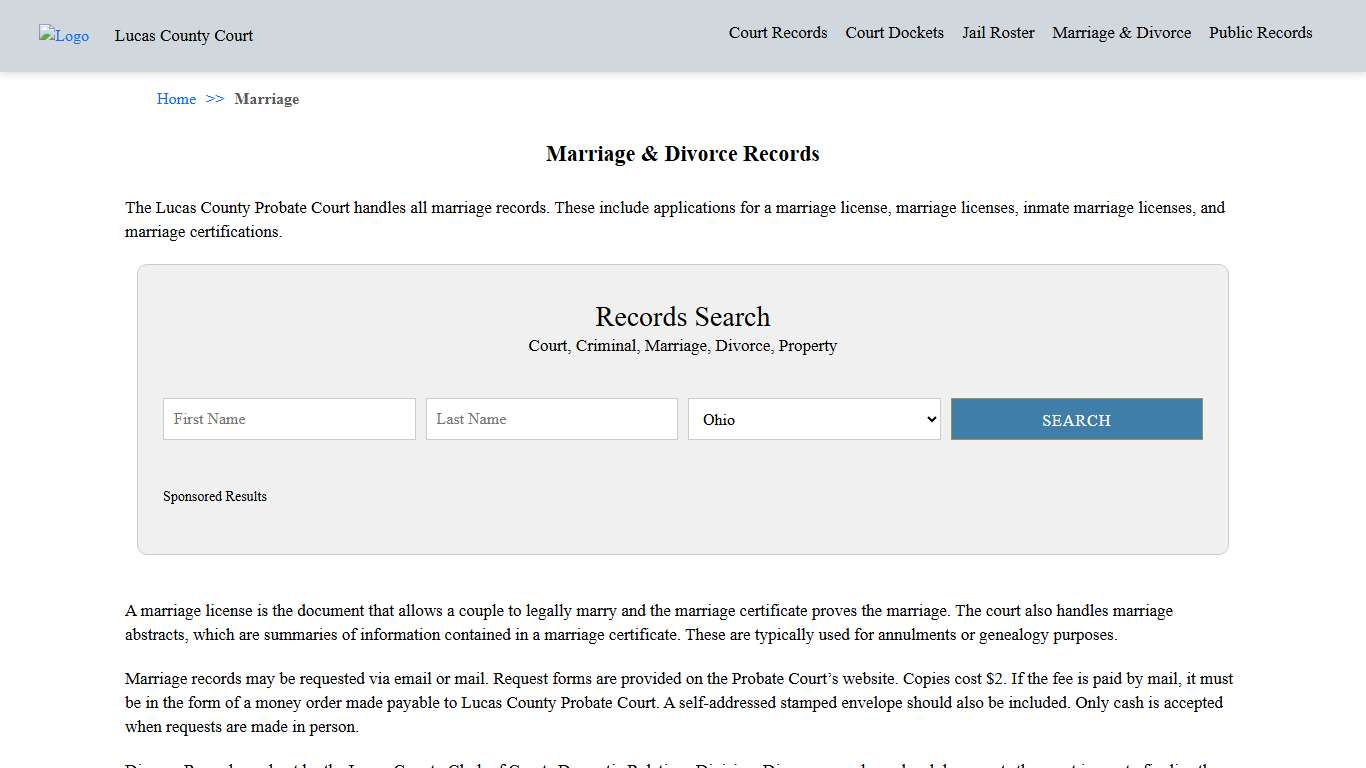The width and height of the screenshot is (1366, 768).
Task: Open the Jail Roster page
Action: point(998,32)
